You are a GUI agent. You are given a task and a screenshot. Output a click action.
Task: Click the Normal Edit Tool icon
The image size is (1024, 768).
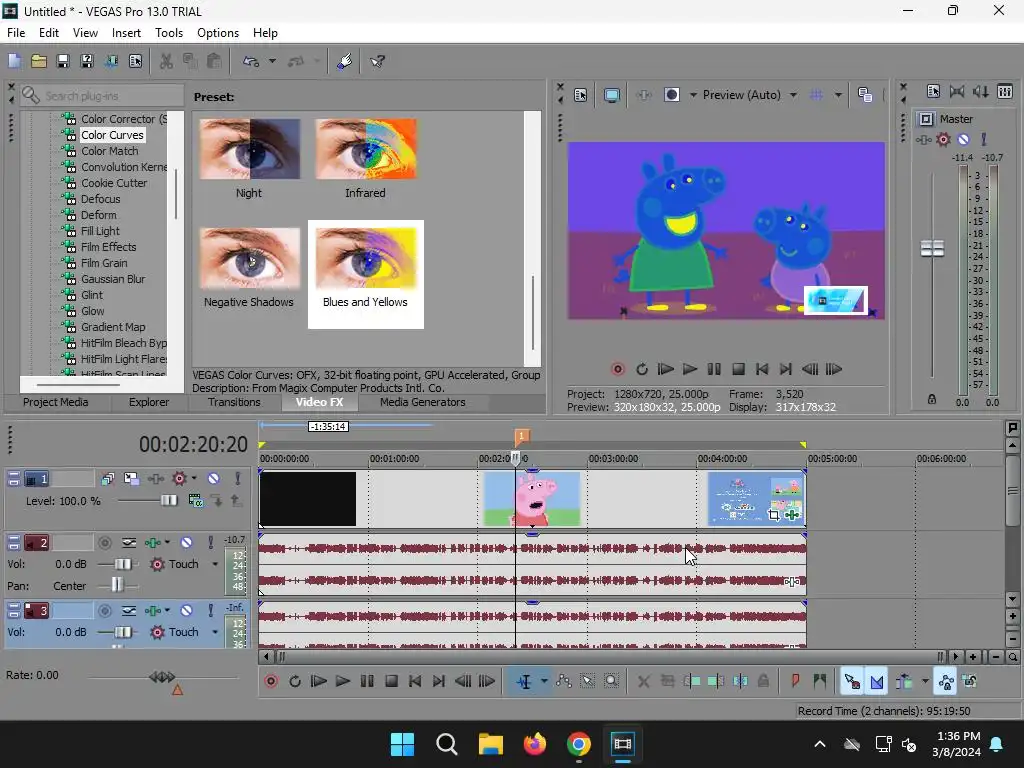pos(524,682)
